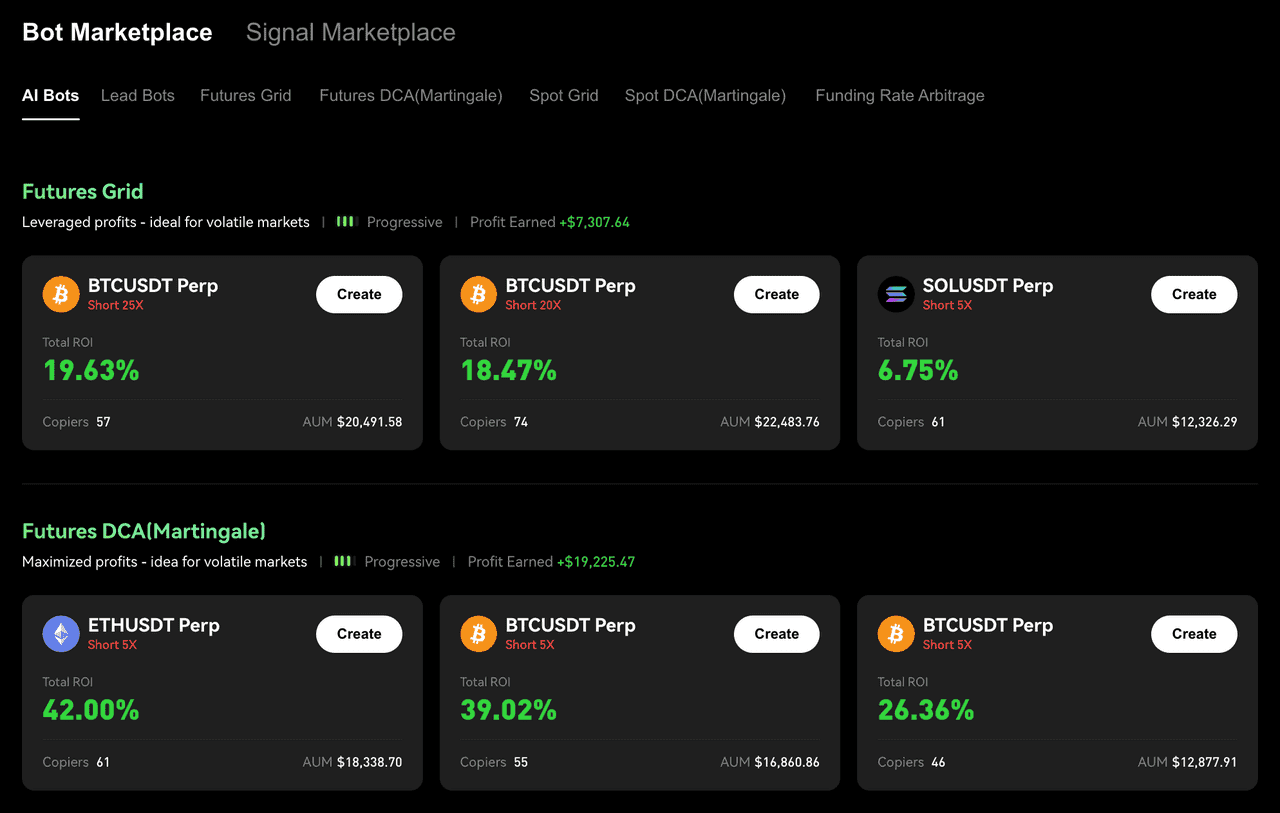Viewport: 1280px width, 813px height.
Task: Click the Bitcoin icon on the Short 25X card
Action: coord(60,294)
